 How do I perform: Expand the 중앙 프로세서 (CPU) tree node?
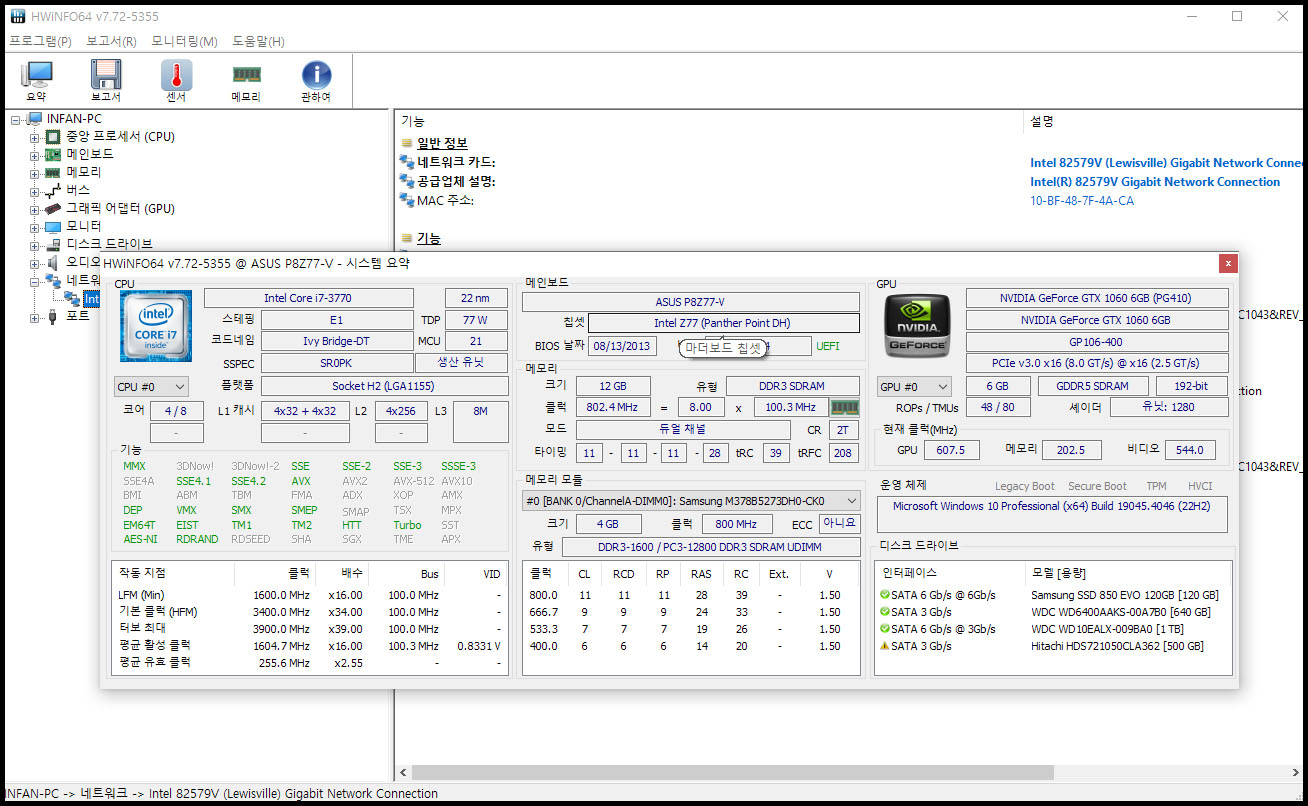click(x=35, y=137)
